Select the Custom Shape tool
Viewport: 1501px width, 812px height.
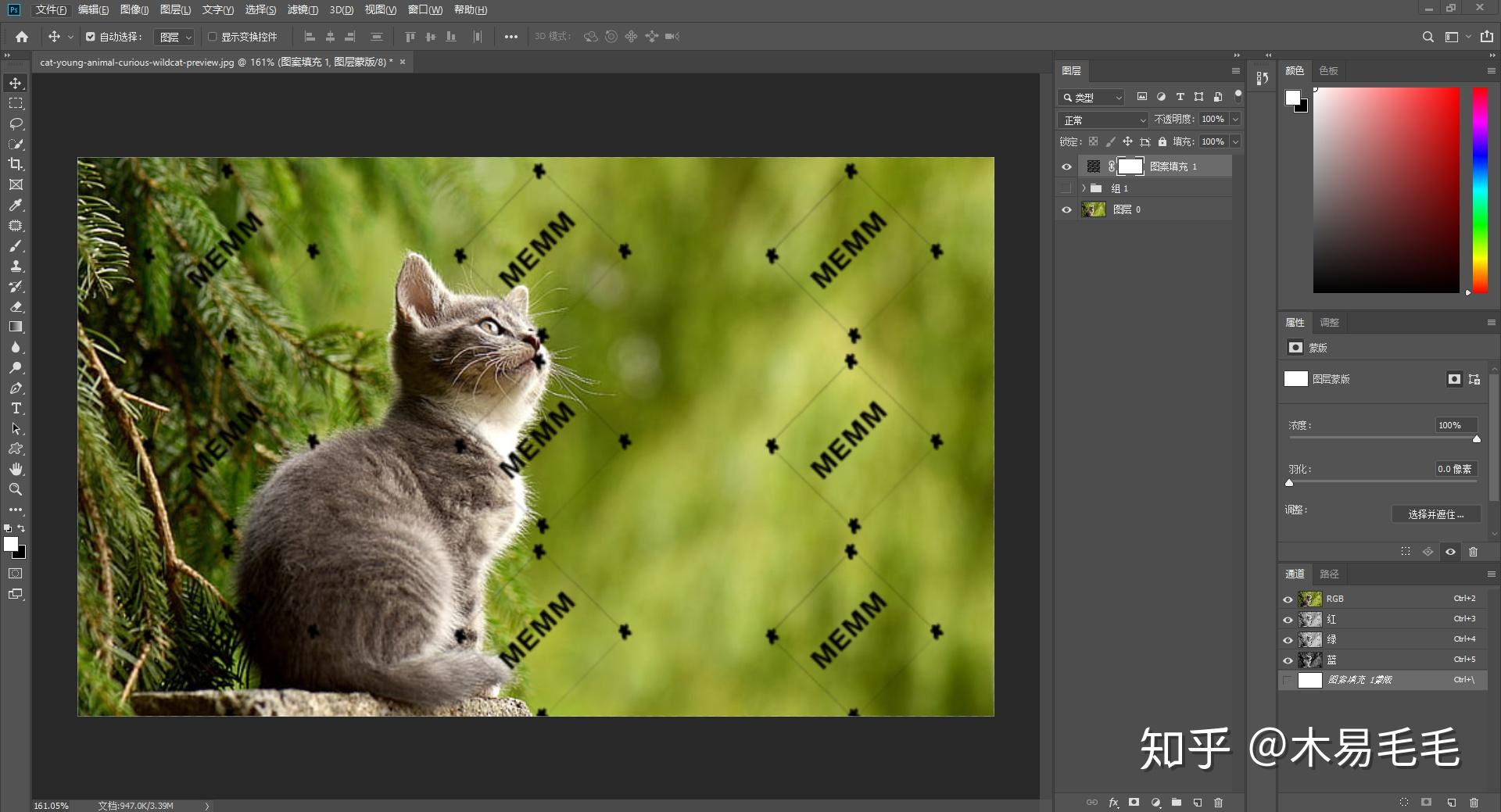(x=16, y=449)
